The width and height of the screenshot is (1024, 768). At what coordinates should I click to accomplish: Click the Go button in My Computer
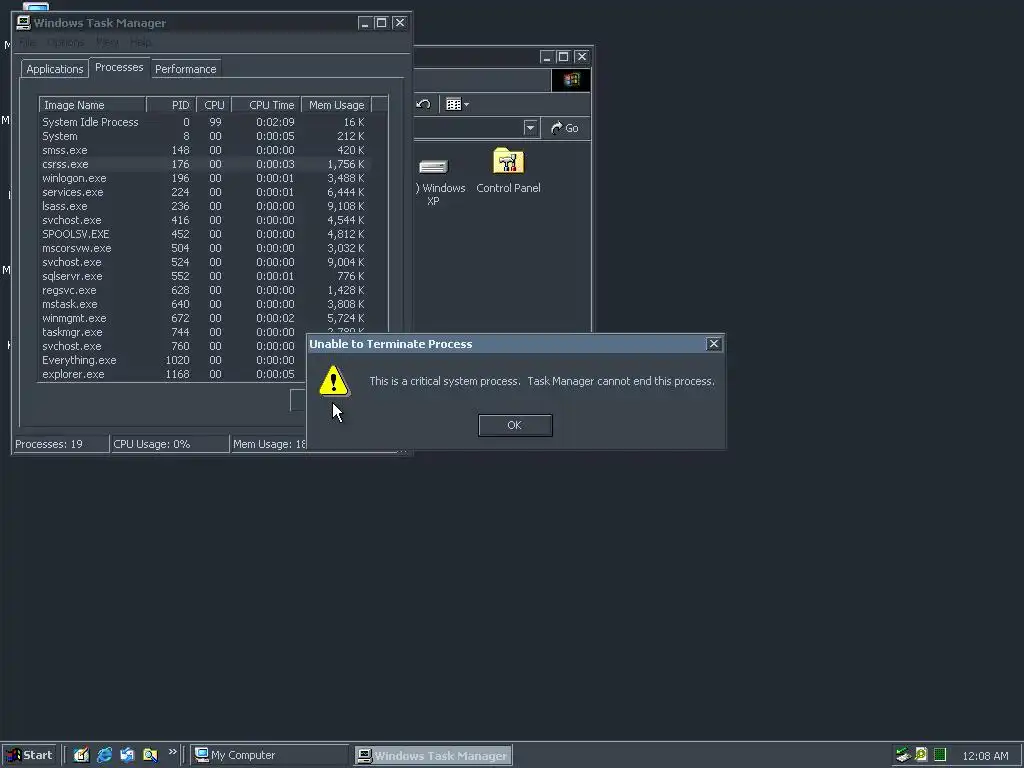click(565, 128)
